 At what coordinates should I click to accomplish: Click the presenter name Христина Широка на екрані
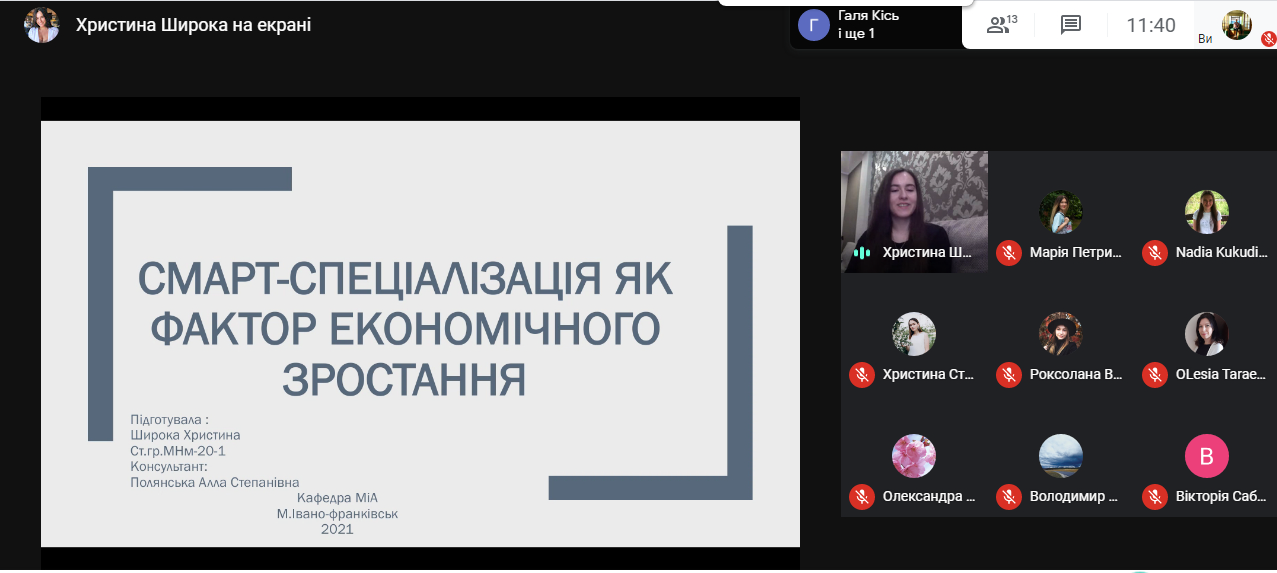[x=193, y=25]
